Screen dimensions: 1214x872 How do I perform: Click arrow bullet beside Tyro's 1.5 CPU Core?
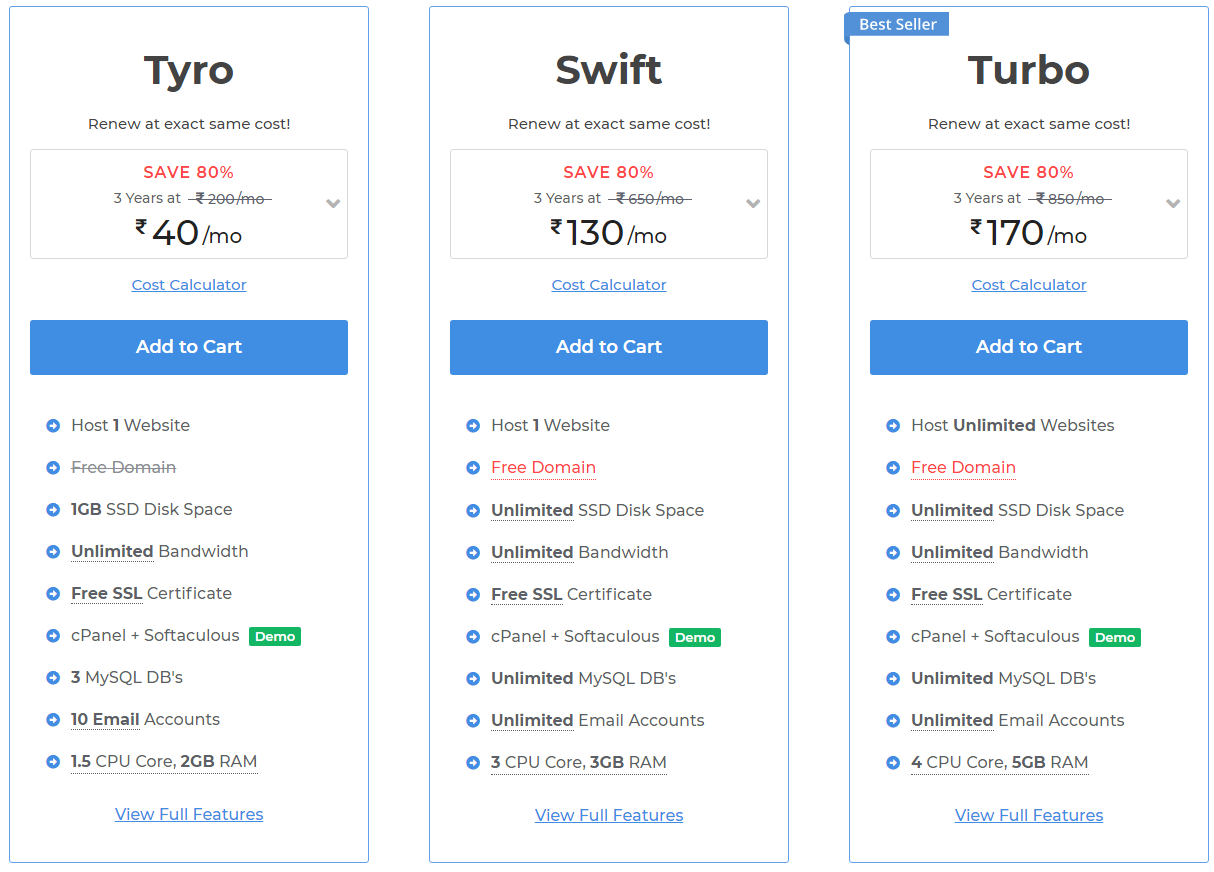point(53,762)
